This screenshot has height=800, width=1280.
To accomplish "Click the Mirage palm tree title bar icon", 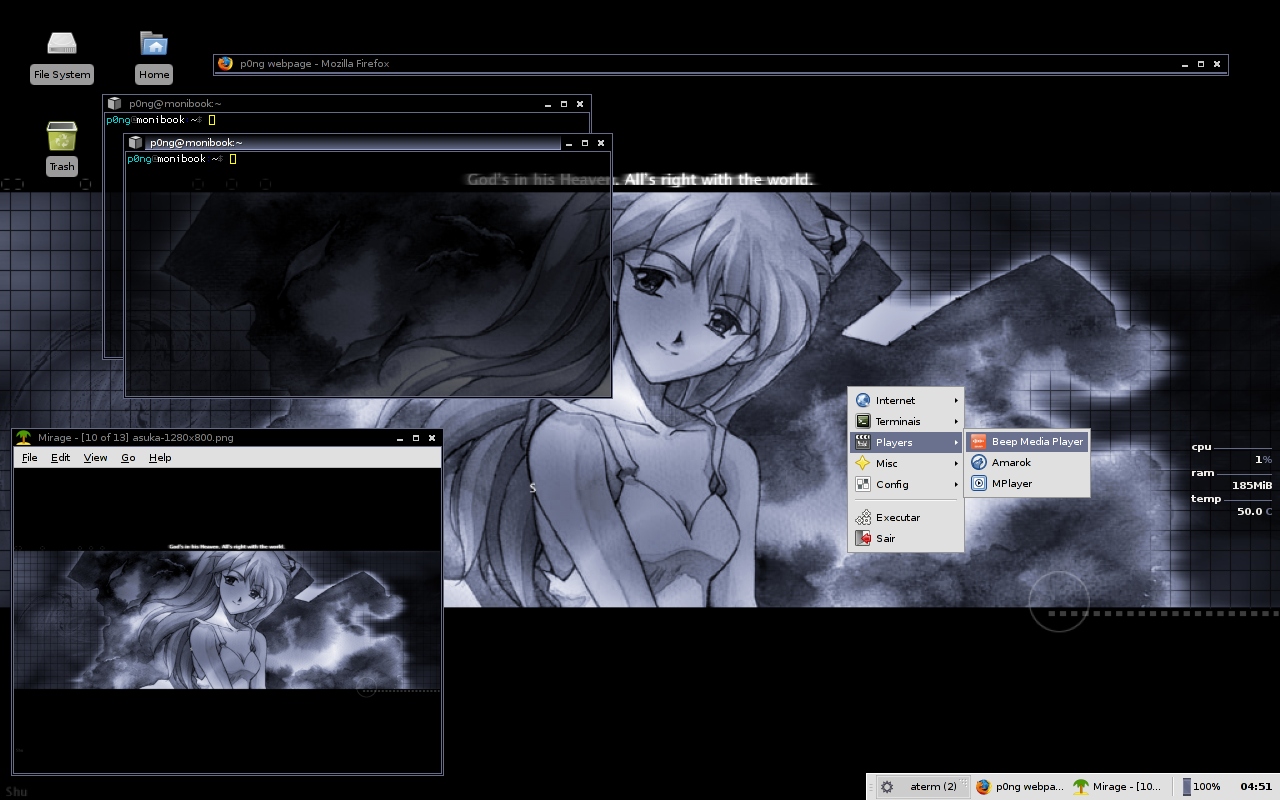I will 24,437.
